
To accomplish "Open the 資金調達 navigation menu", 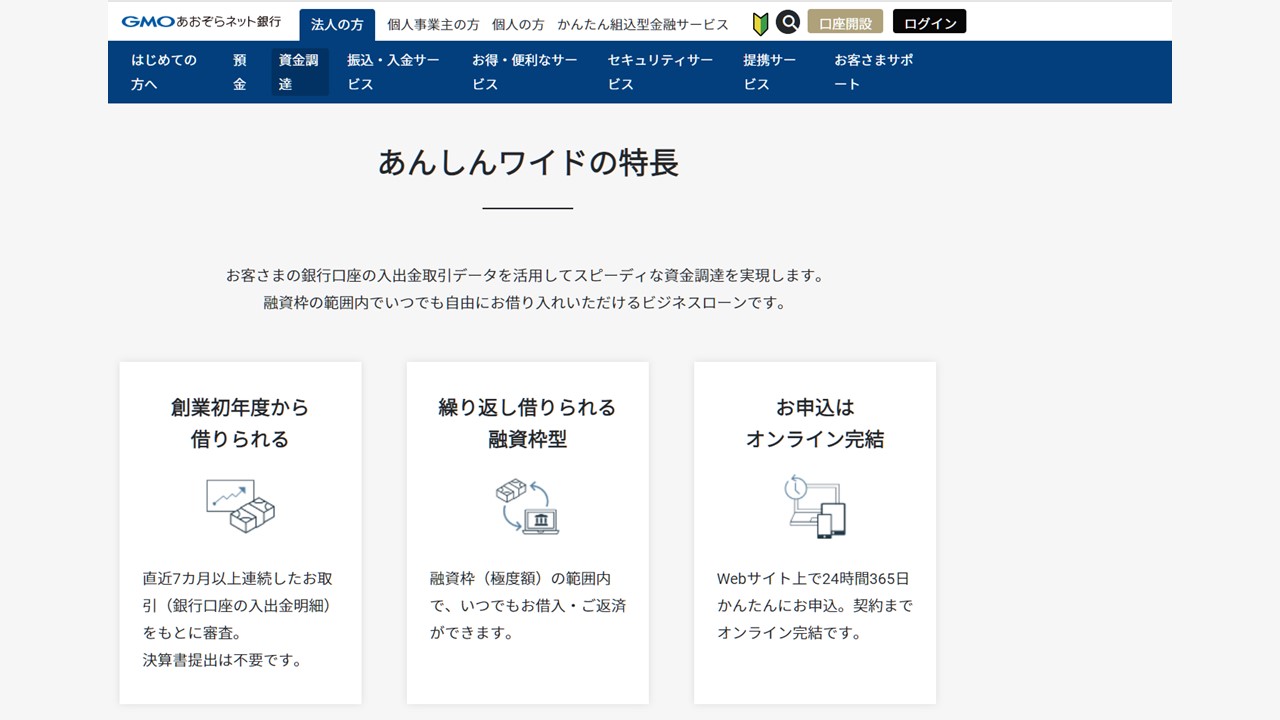I will pyautogui.click(x=298, y=72).
